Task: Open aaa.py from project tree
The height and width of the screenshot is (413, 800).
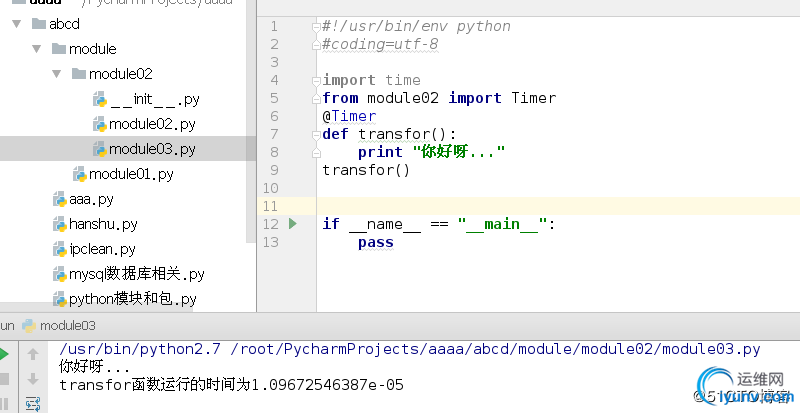Action: click(83, 199)
